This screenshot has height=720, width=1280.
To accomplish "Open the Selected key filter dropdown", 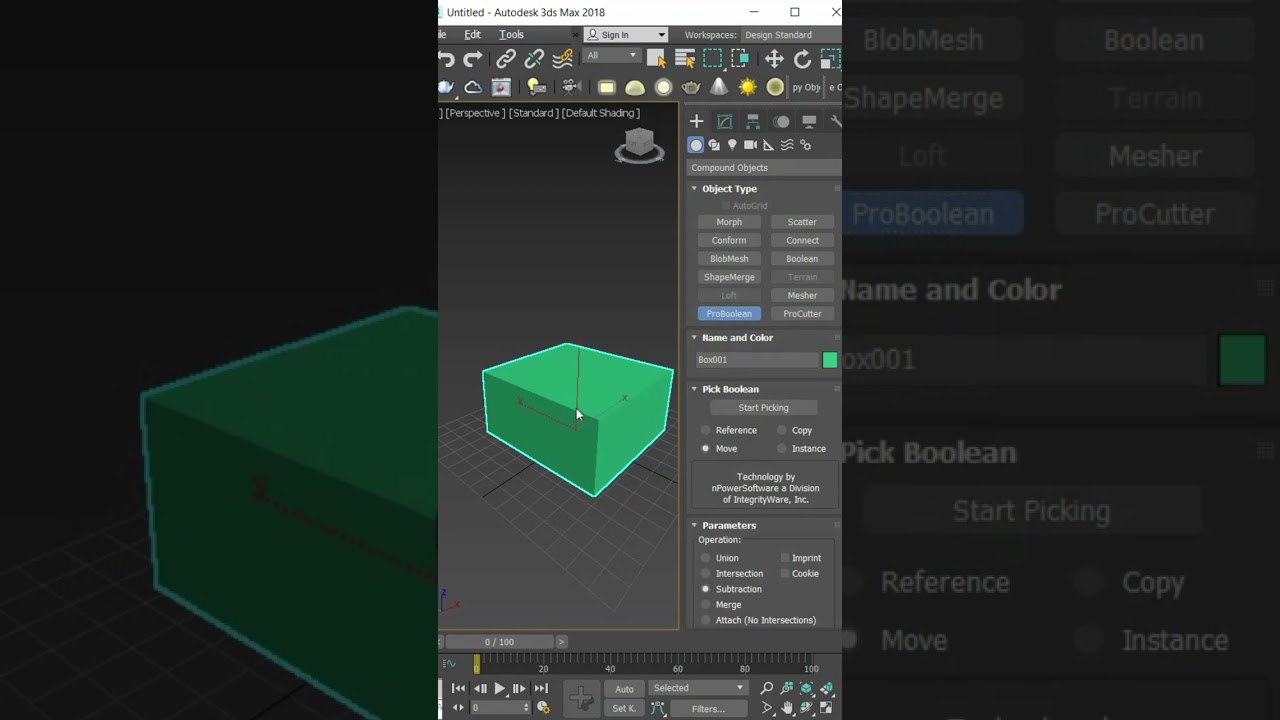I will coord(697,688).
